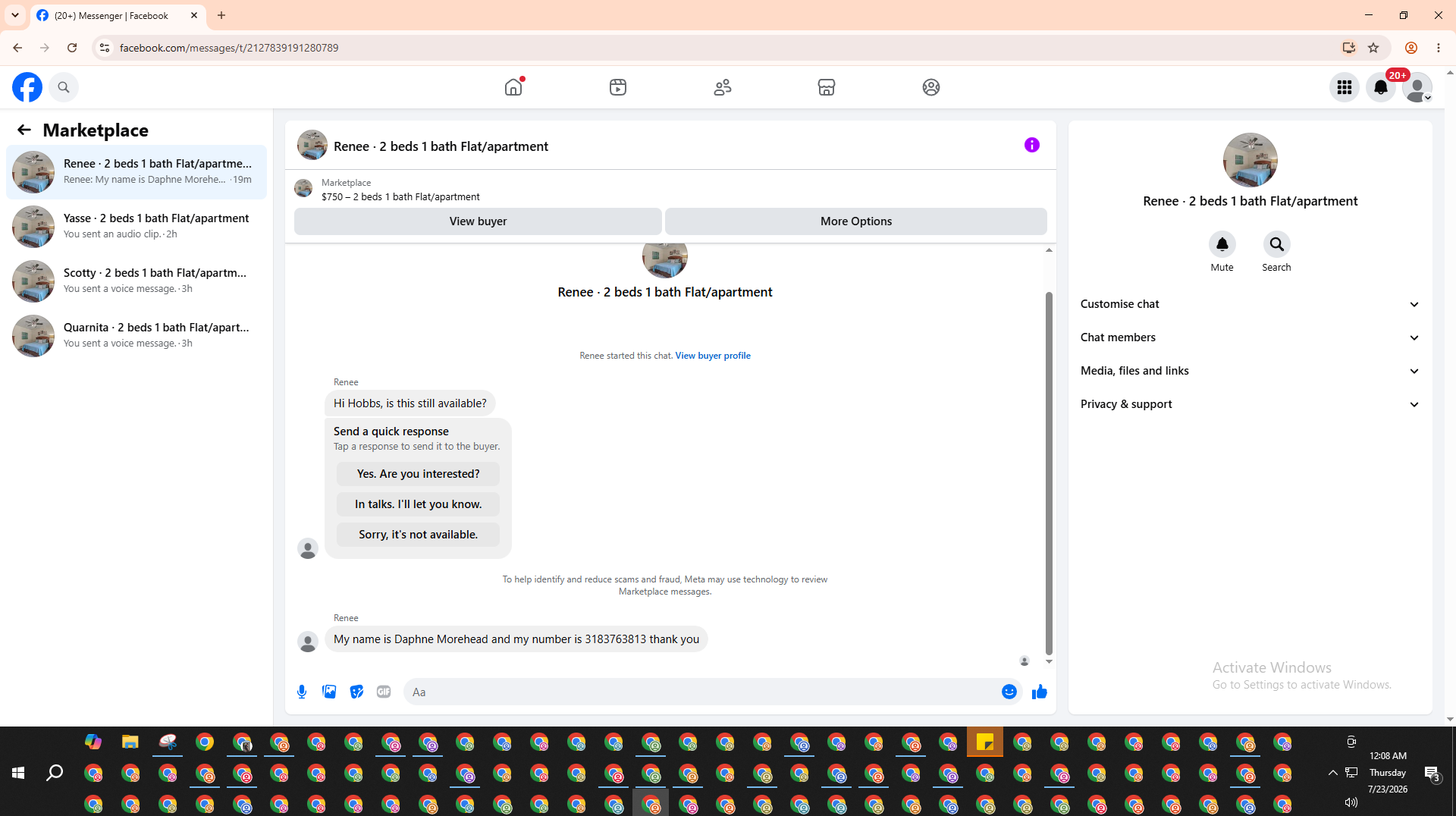Expand Chat members section

[1250, 337]
